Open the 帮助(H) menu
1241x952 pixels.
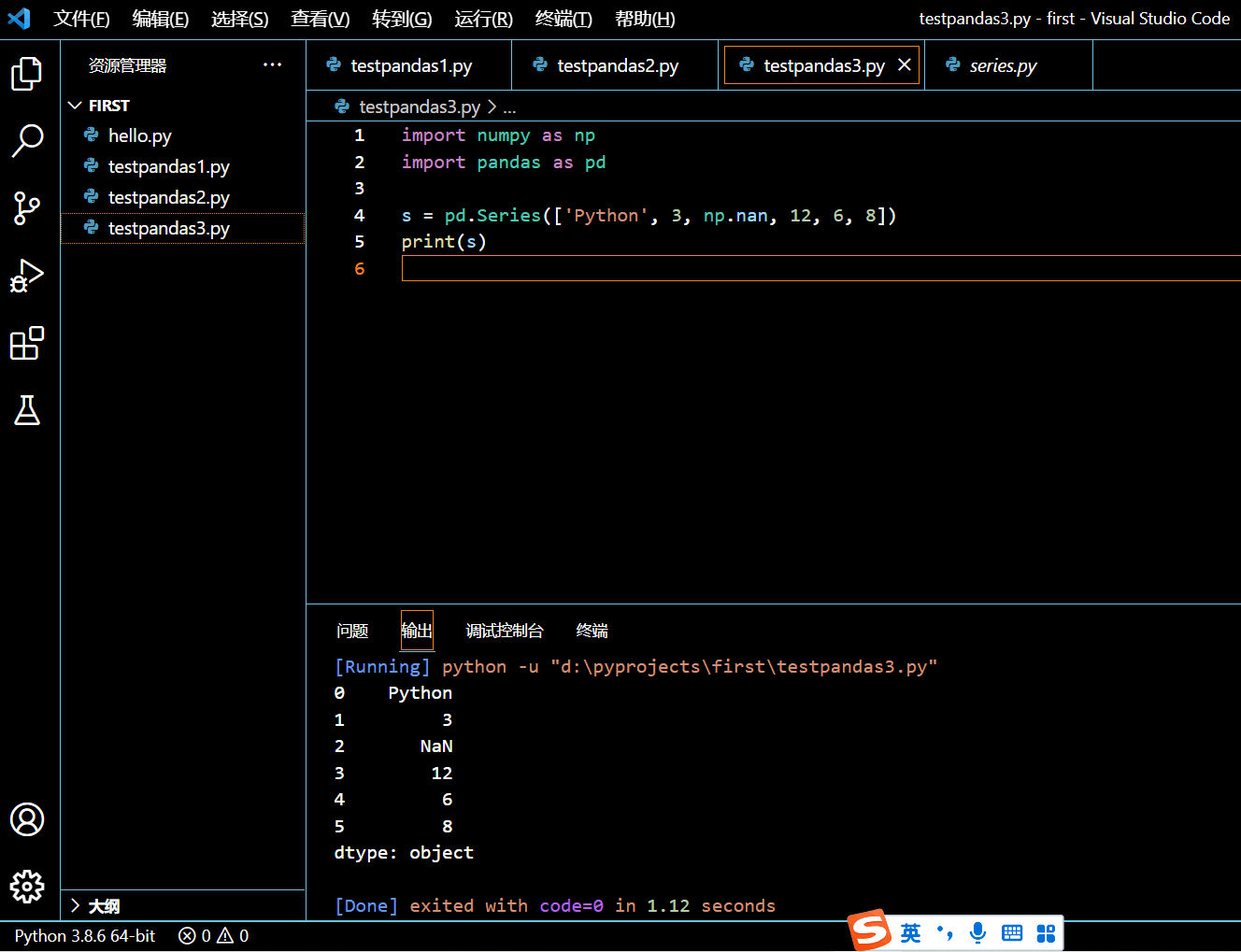(x=645, y=19)
